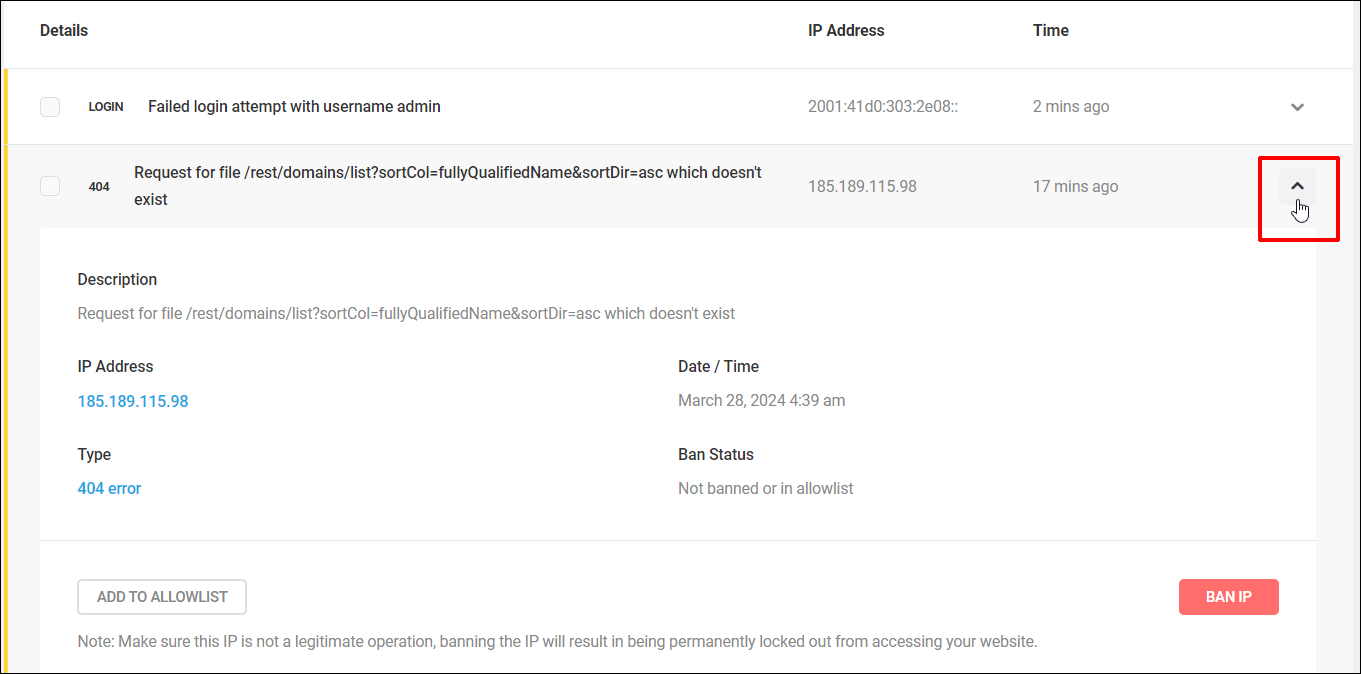
Task: Click the Time column header
Action: tap(1051, 31)
